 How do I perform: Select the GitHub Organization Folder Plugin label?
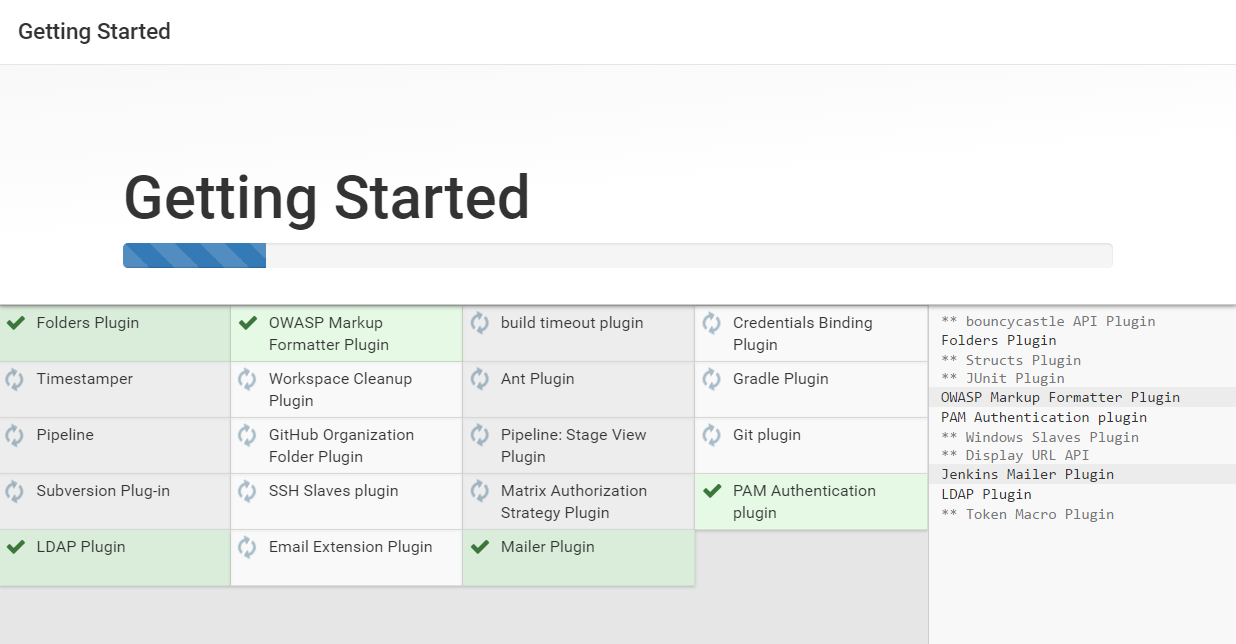[x=341, y=446]
